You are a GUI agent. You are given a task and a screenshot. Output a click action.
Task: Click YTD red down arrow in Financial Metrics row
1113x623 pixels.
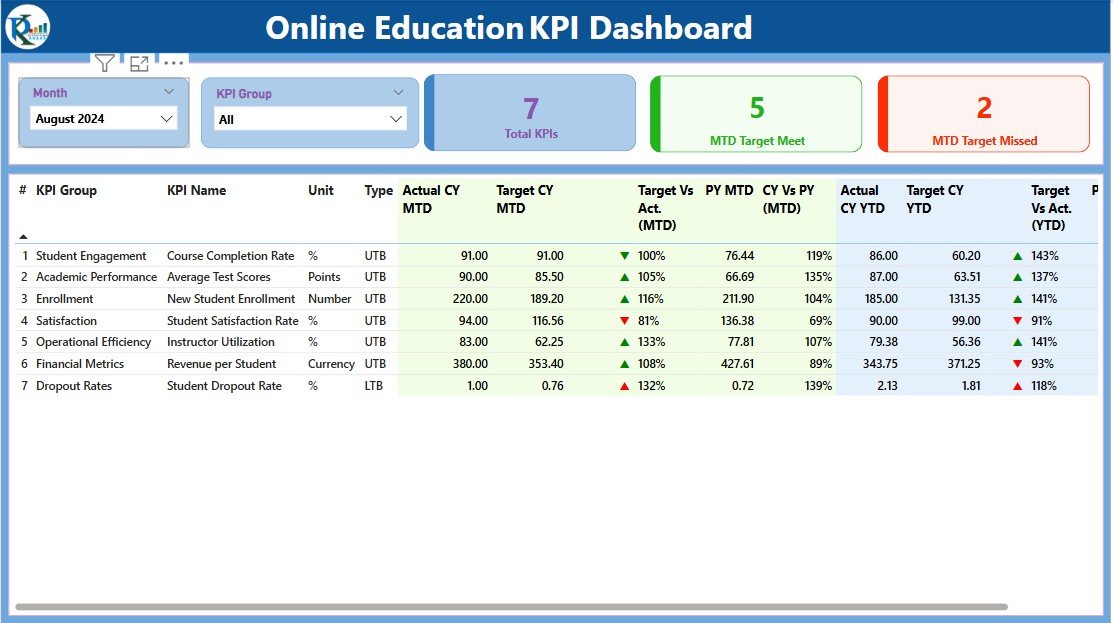1017,364
